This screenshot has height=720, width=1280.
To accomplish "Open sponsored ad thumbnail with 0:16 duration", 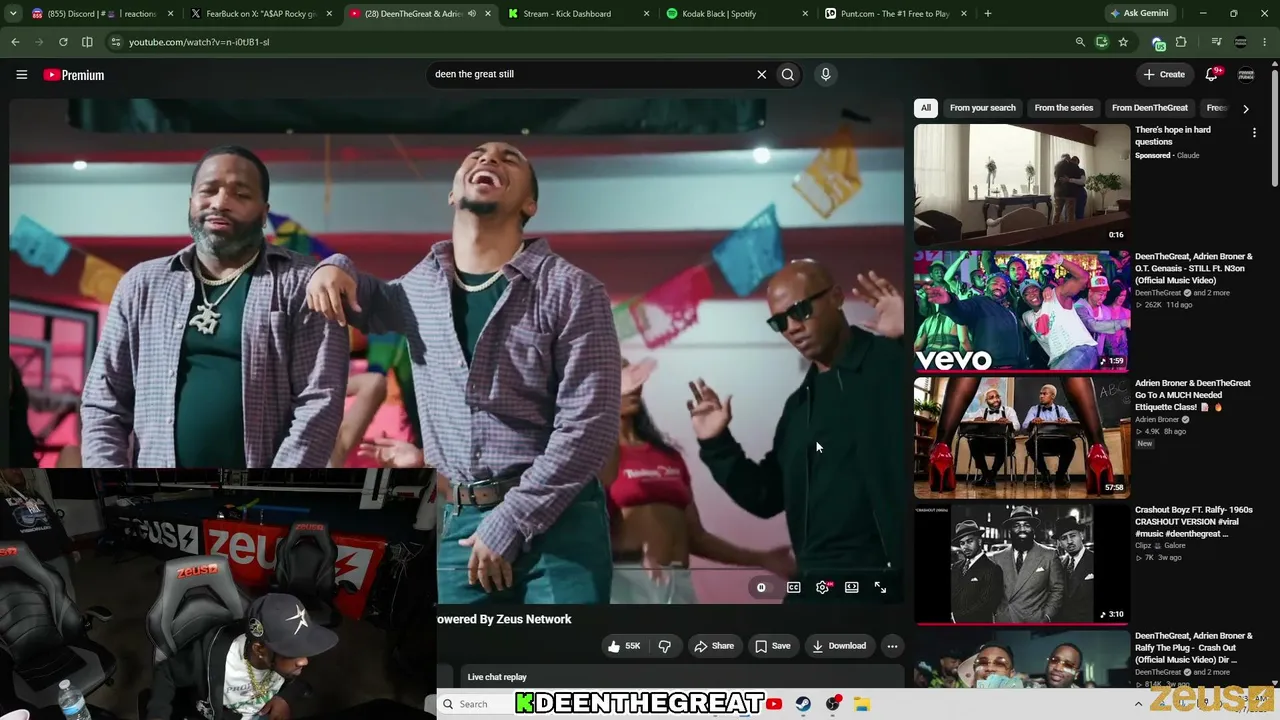I will pos(1022,184).
